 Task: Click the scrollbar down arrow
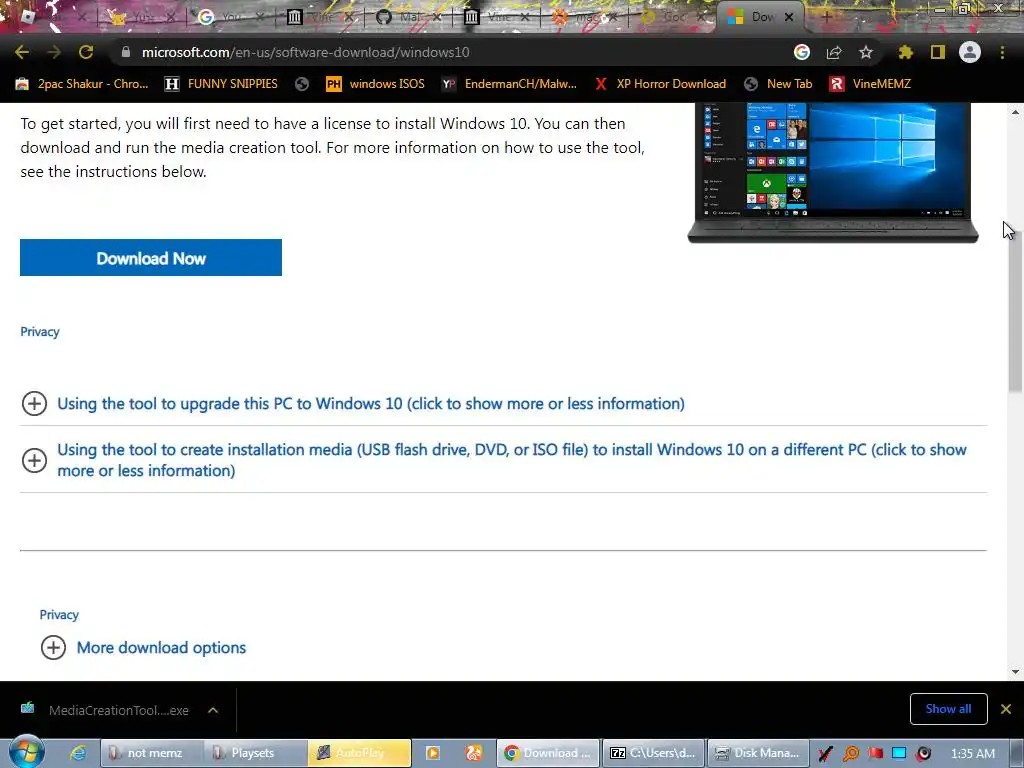[1016, 671]
